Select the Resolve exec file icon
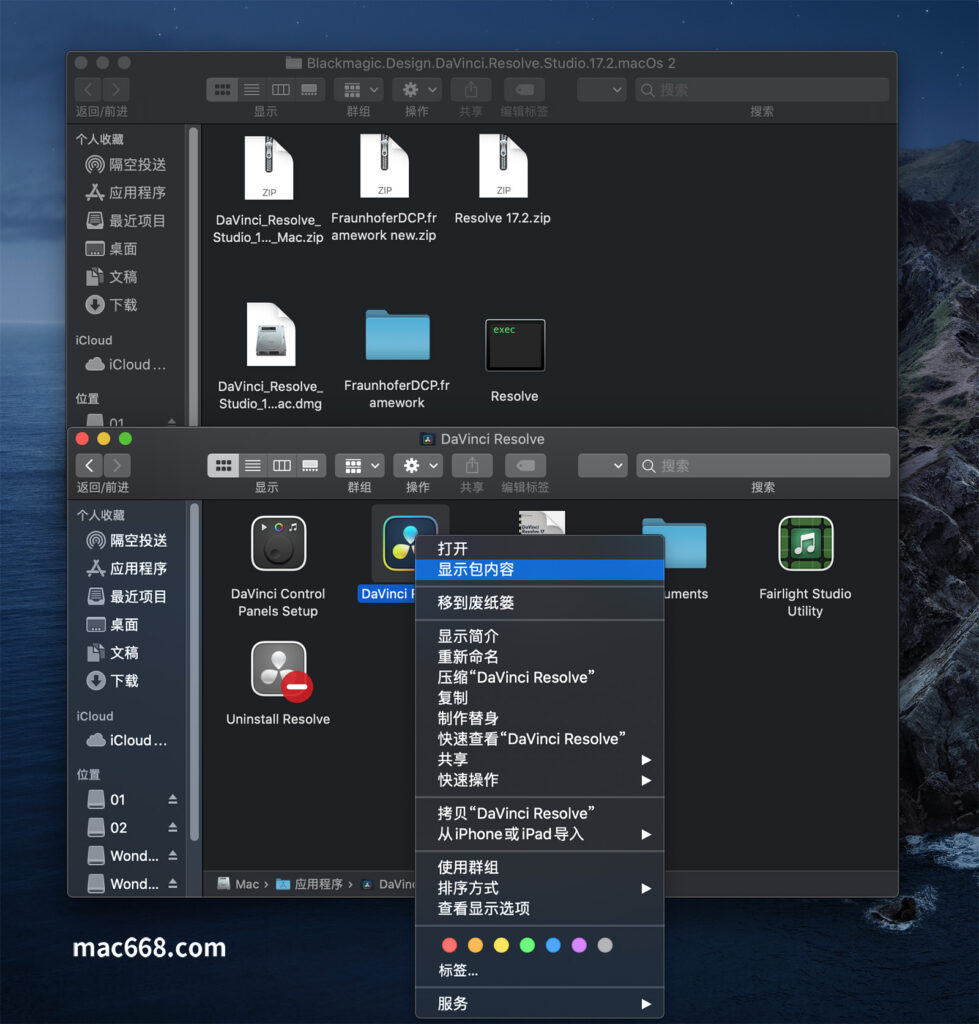The image size is (979, 1024). [x=515, y=345]
